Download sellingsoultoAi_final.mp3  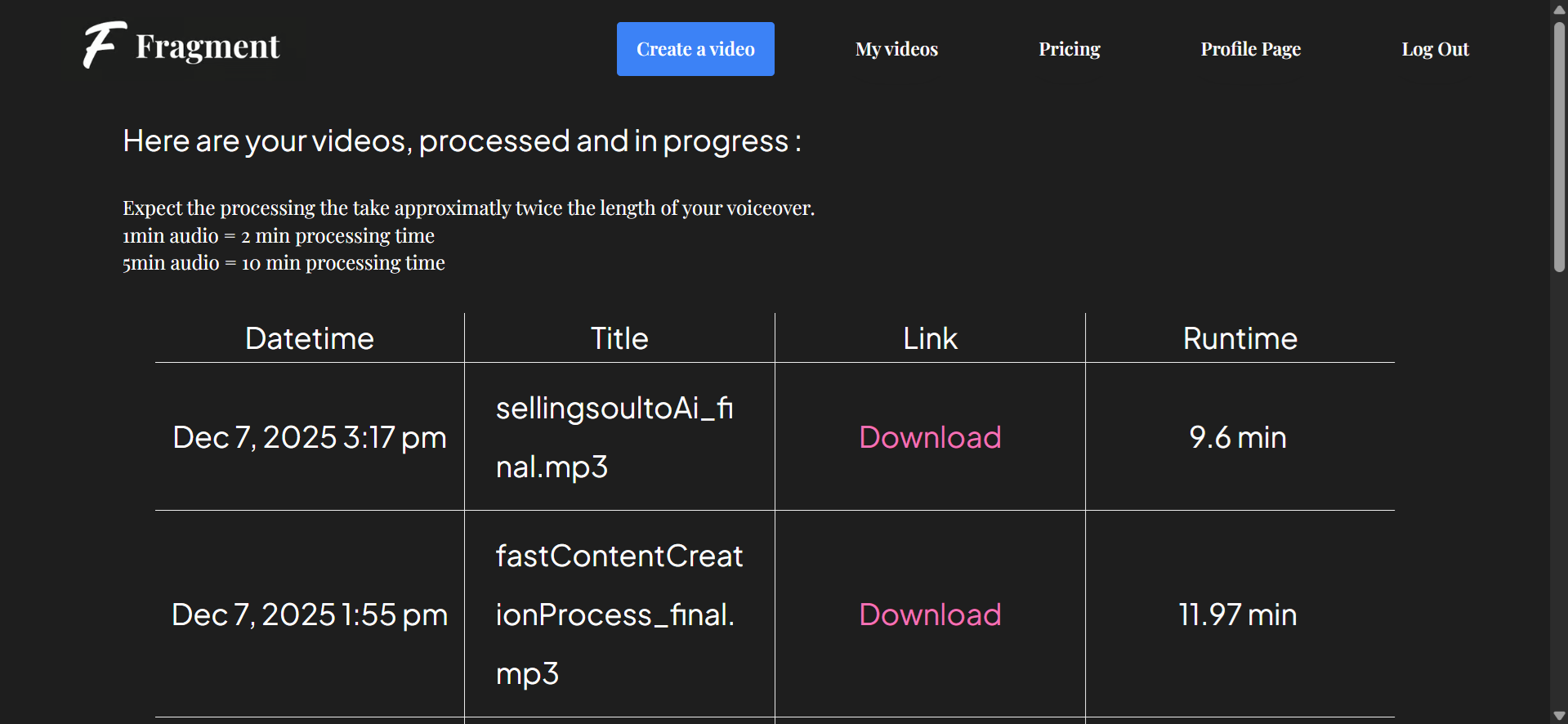(929, 437)
